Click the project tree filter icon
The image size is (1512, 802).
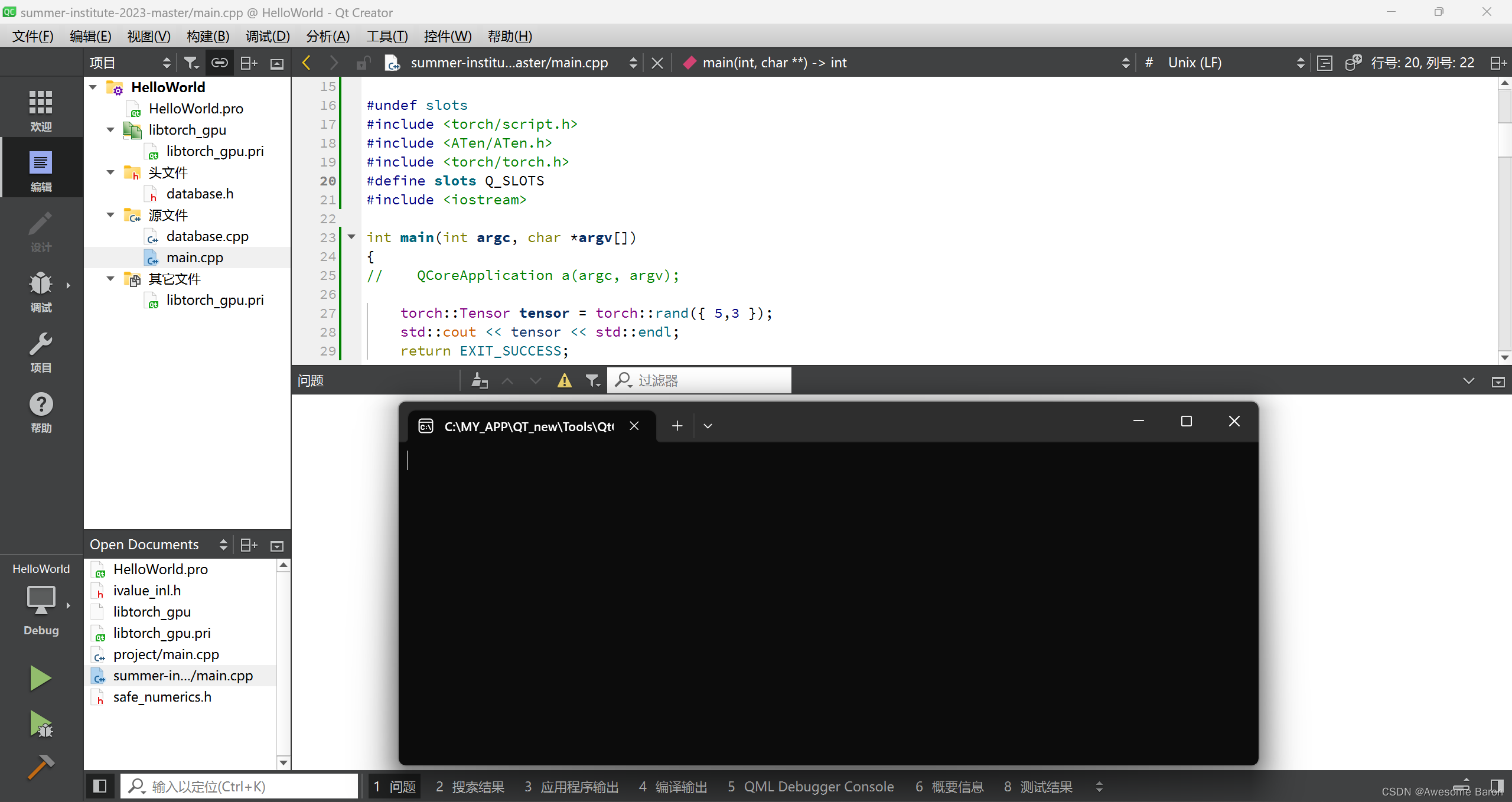pos(191,63)
